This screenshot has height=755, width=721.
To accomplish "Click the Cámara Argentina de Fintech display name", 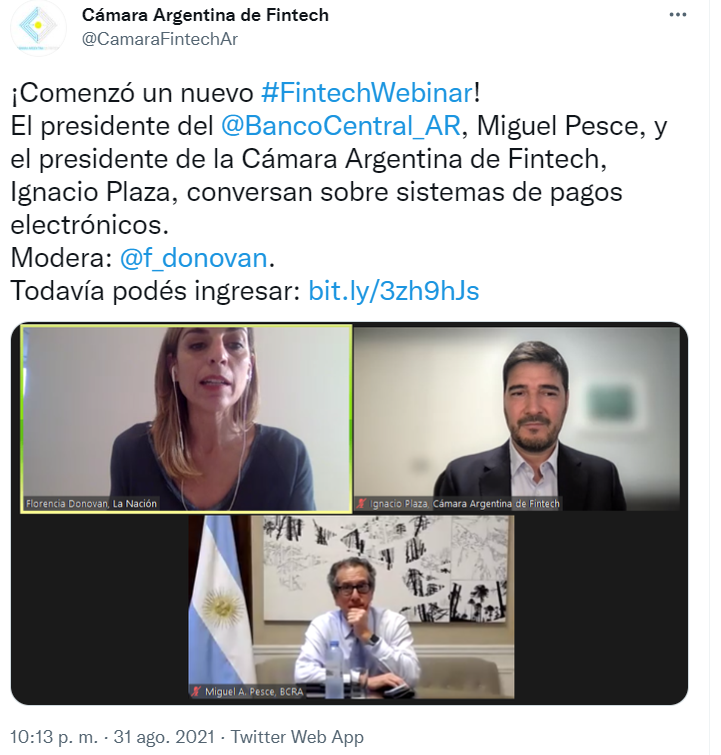I will click(205, 15).
